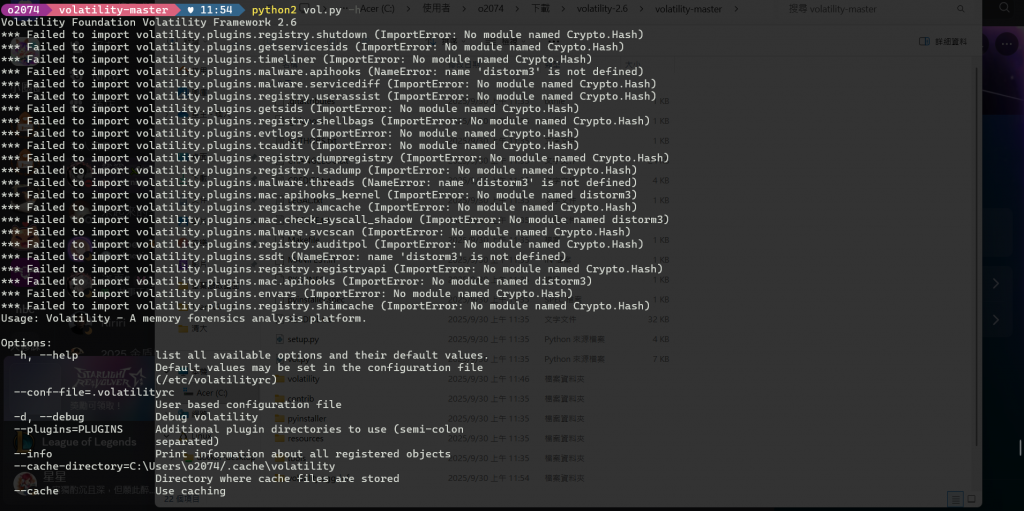This screenshot has height=511, width=1024.
Task: Click the registry.shutdown import error line
Action: click(322, 35)
